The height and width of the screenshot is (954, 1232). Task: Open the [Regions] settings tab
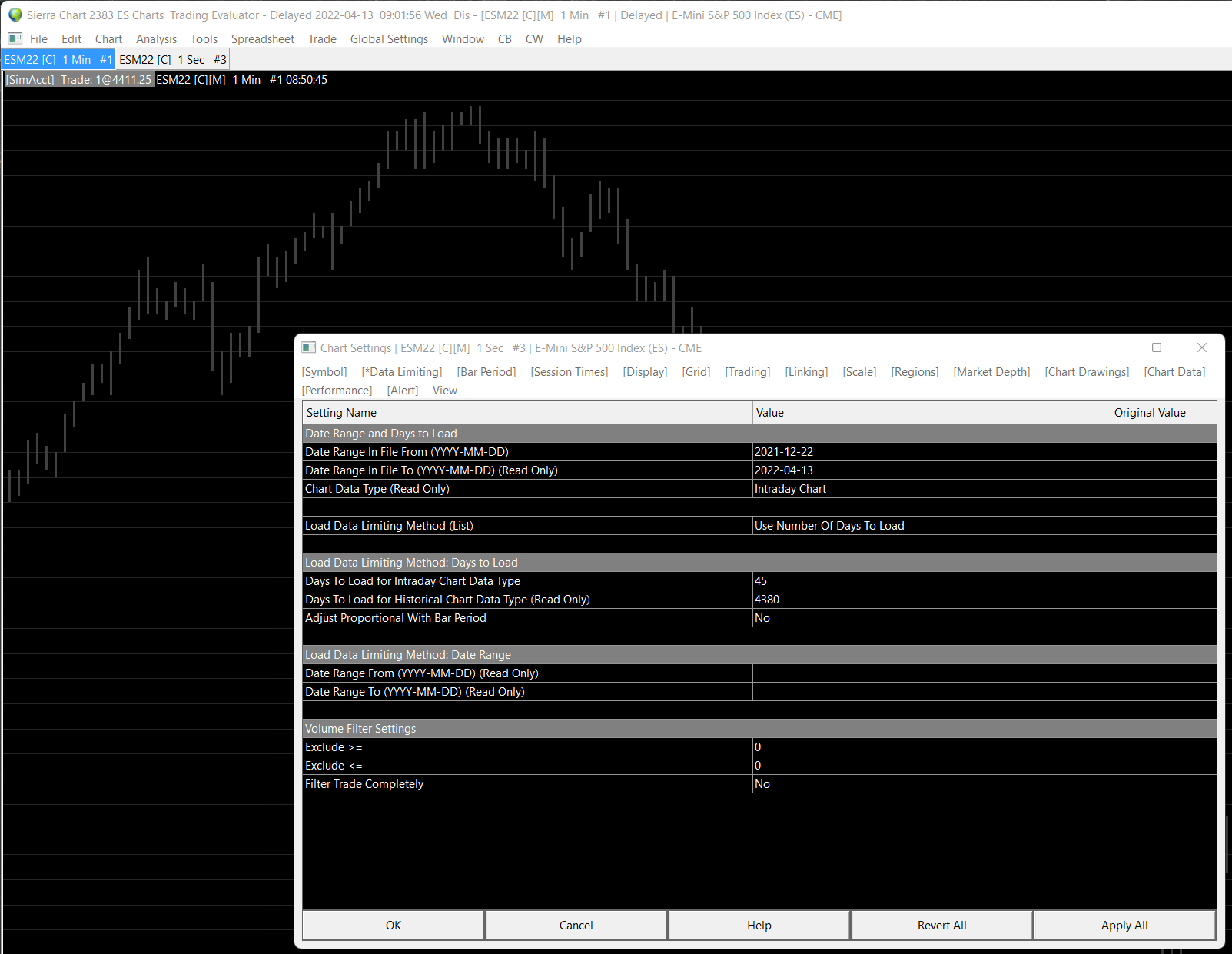[915, 372]
